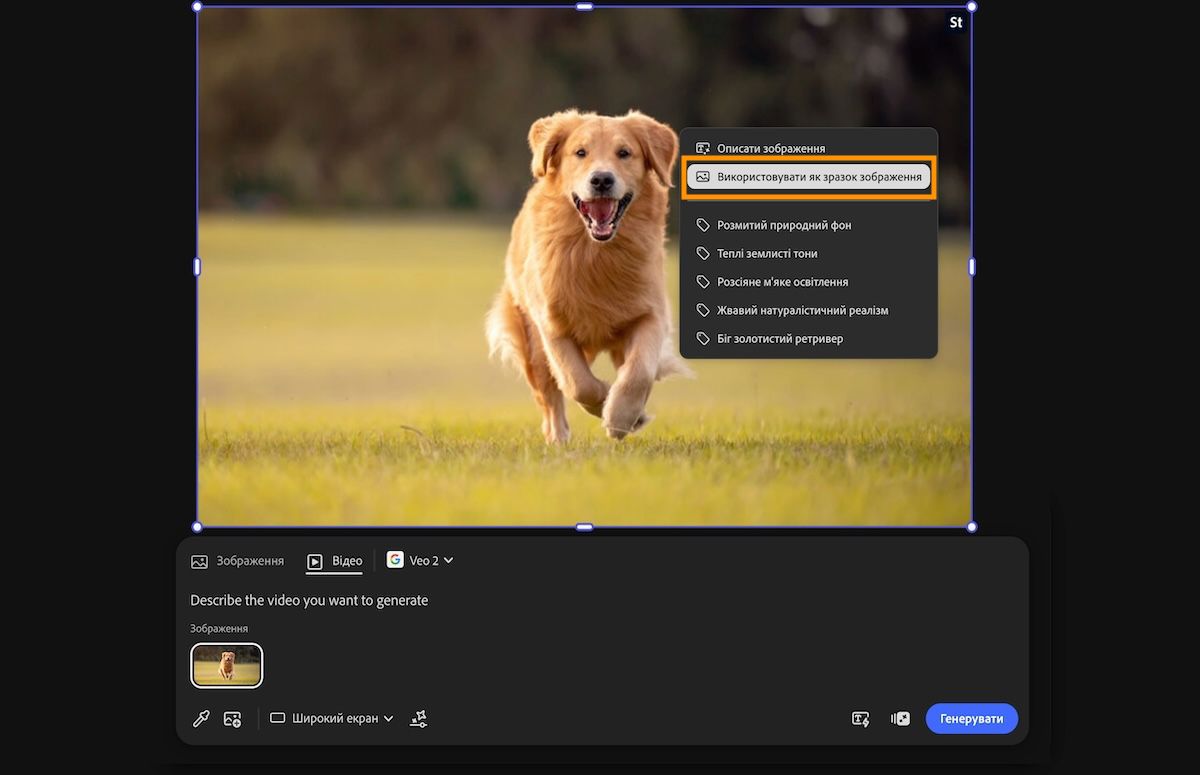The width and height of the screenshot is (1200, 775).
Task: Click the widescreen rectangle icon
Action: click(278, 718)
